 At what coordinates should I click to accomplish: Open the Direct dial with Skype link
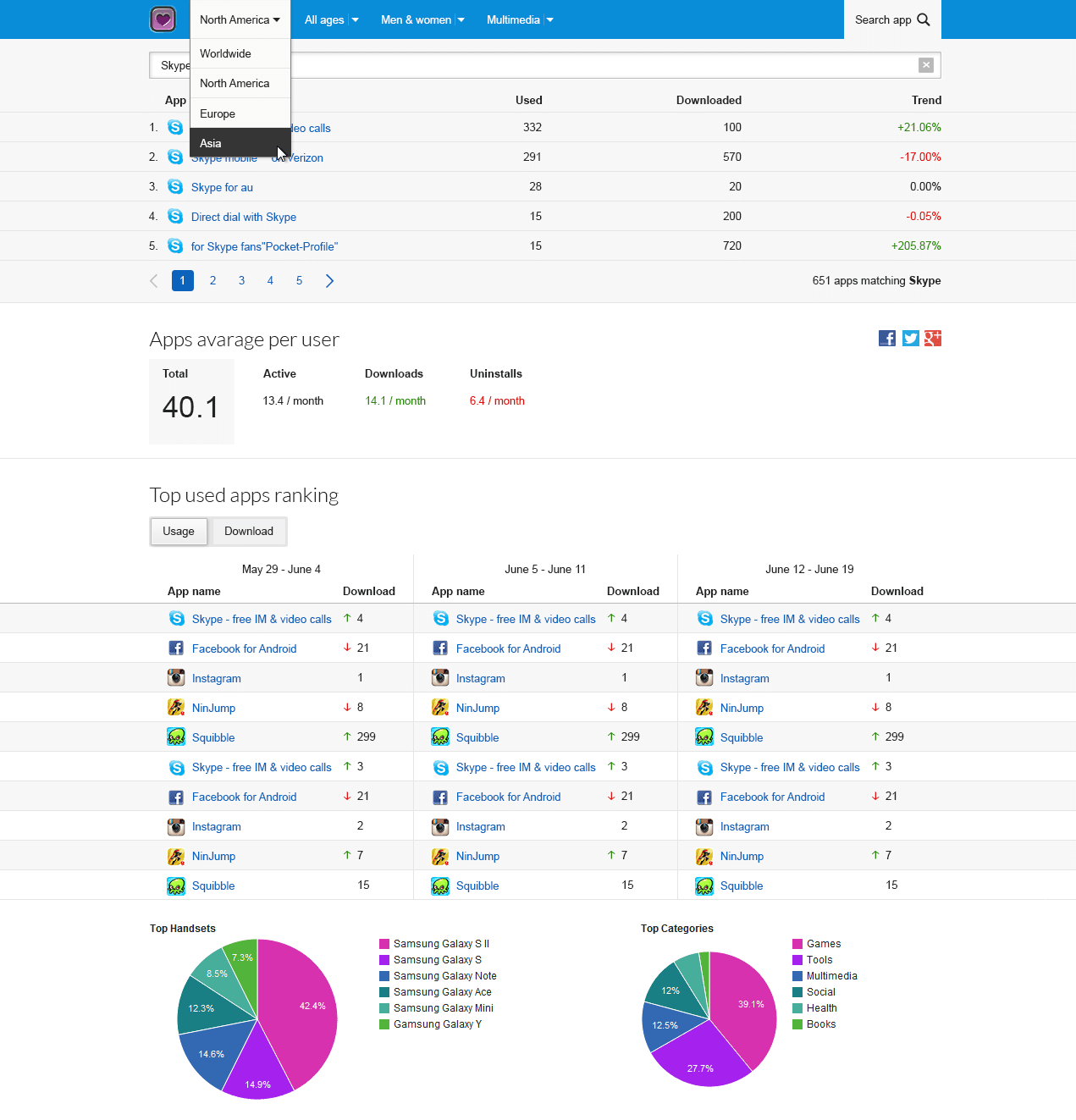coord(243,217)
